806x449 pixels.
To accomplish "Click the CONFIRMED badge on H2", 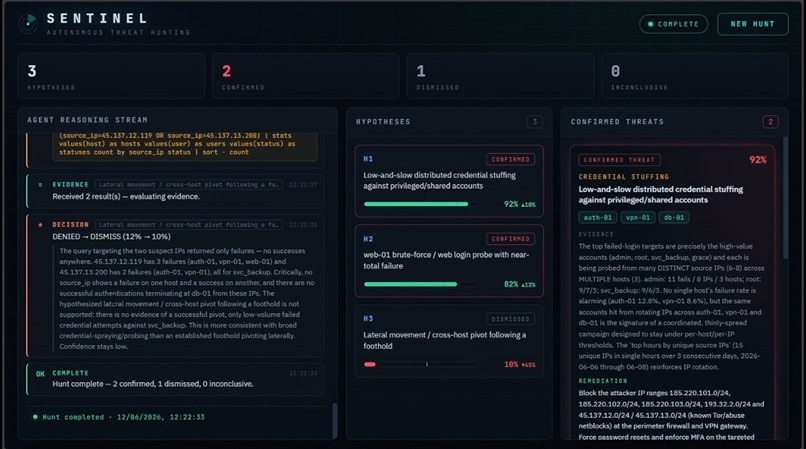I will pos(510,239).
